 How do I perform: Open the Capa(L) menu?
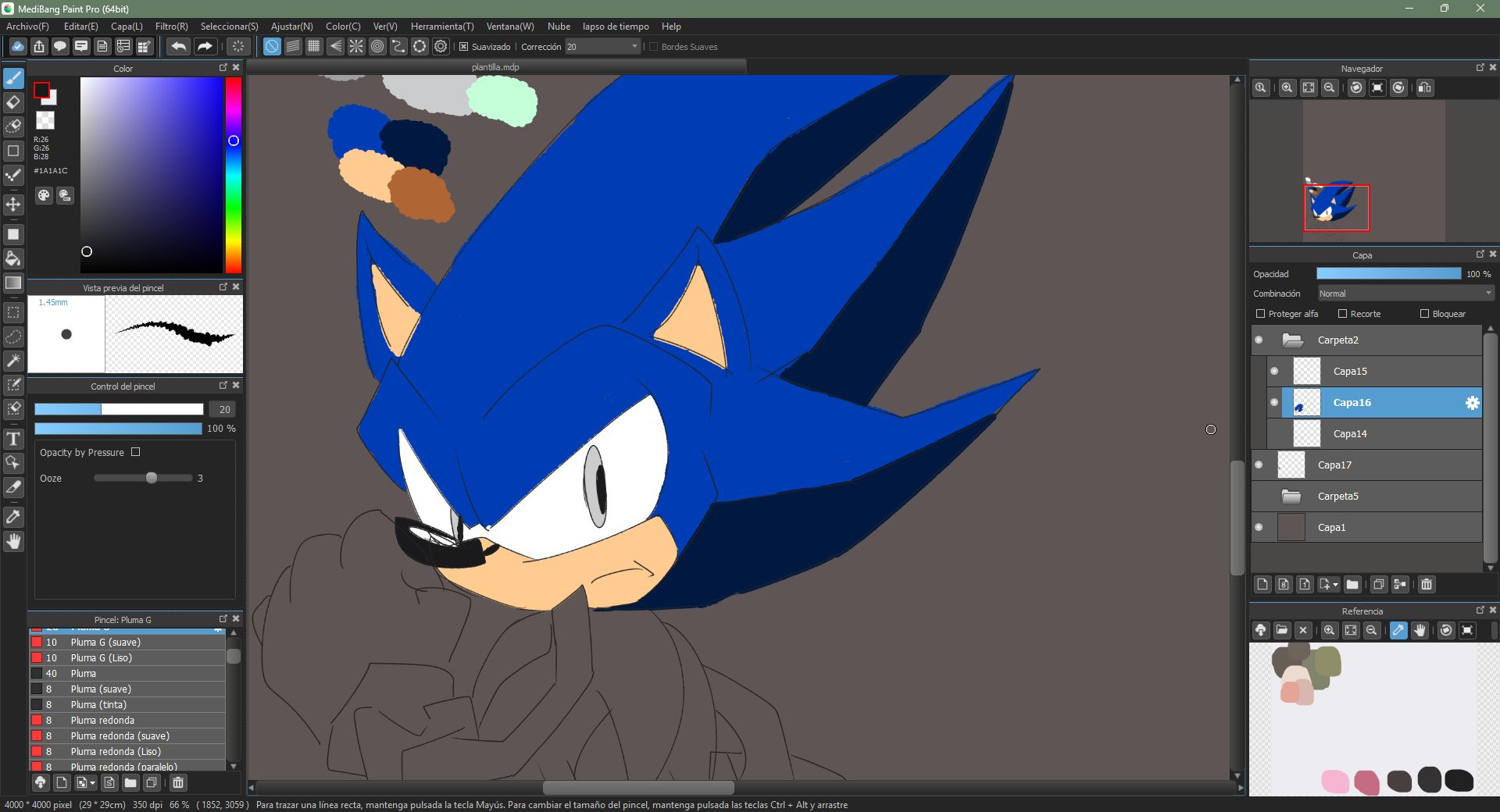click(127, 27)
